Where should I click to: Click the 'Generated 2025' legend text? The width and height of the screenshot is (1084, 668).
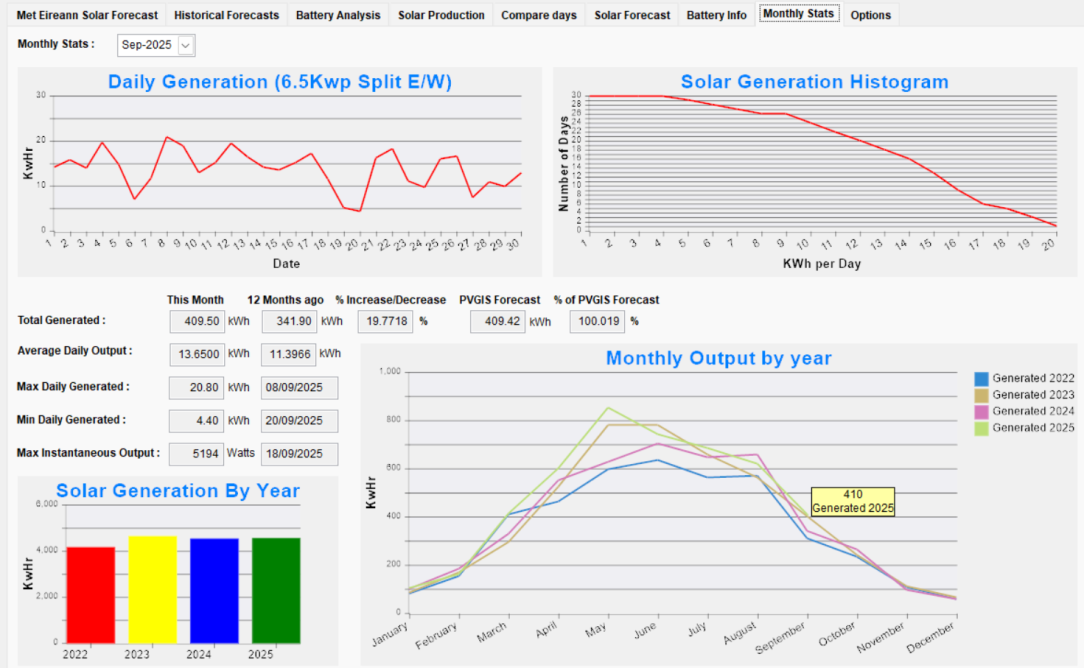pos(1034,428)
